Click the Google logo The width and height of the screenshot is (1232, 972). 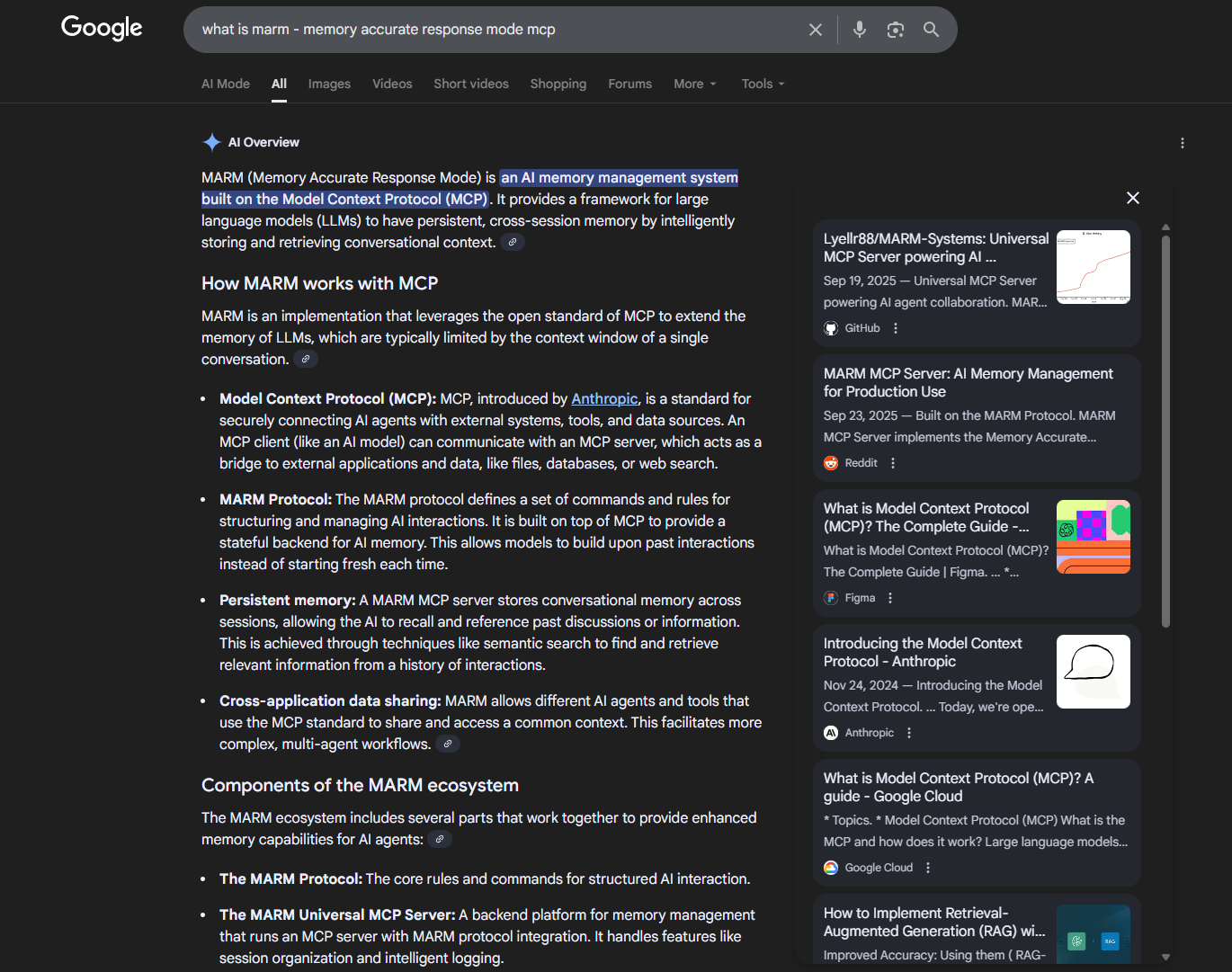point(102,28)
